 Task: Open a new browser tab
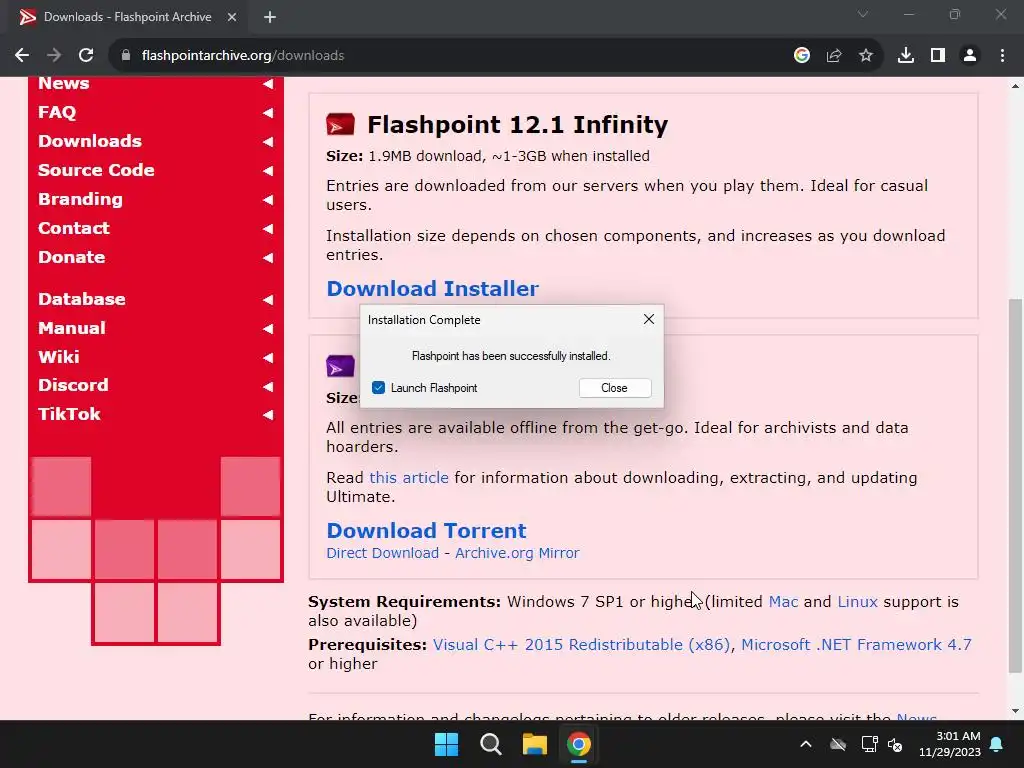270,17
